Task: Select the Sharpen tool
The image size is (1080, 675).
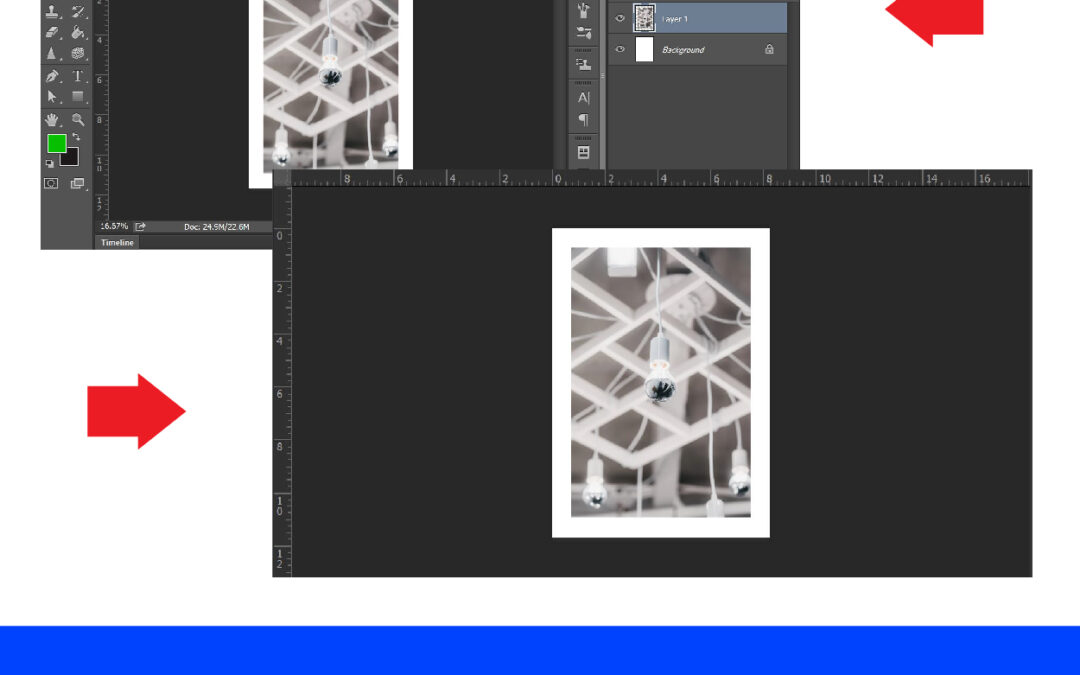Action: pos(52,53)
